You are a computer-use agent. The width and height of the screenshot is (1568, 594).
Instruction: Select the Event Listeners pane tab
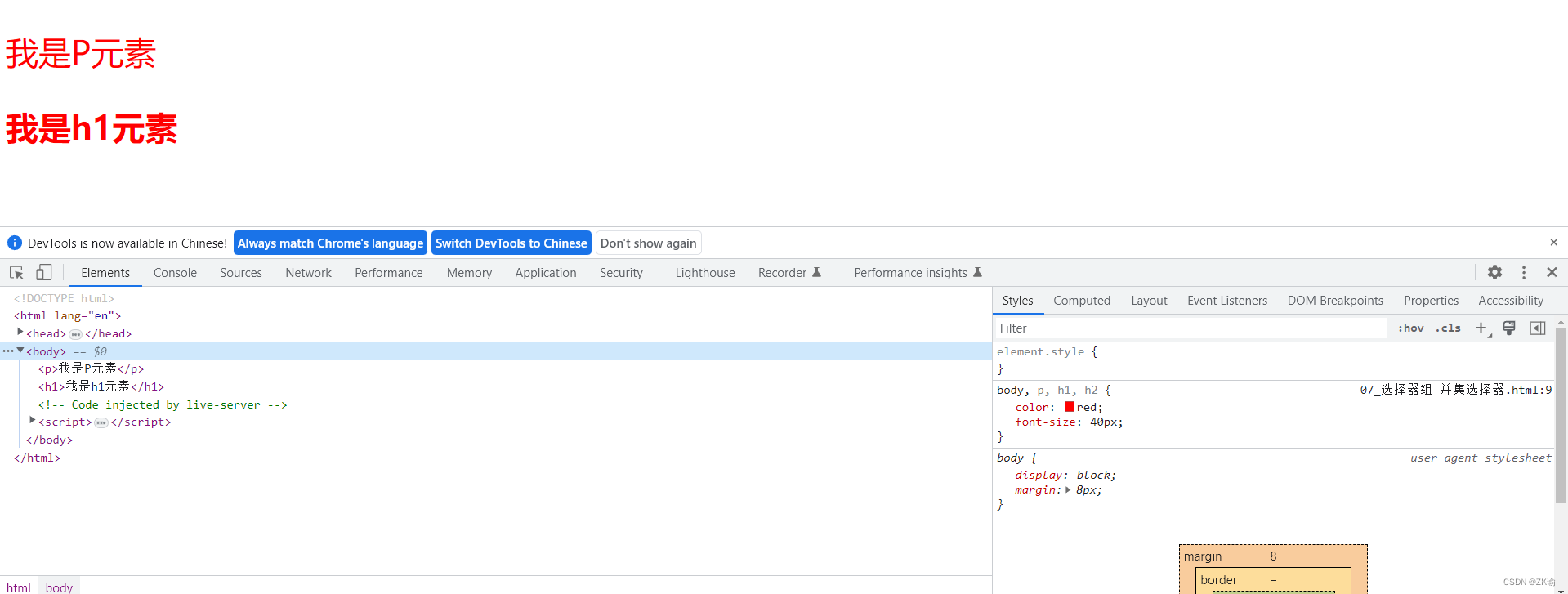[x=1227, y=301]
